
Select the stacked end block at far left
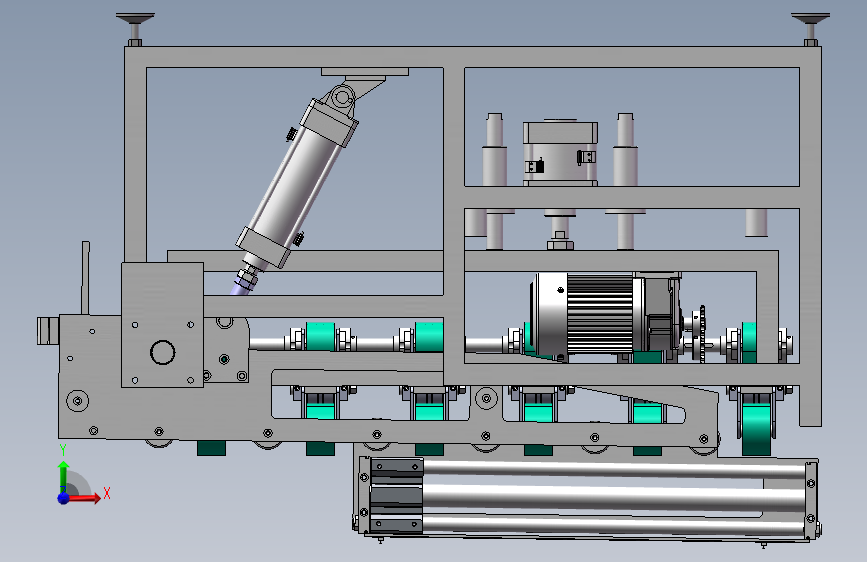pos(48,330)
